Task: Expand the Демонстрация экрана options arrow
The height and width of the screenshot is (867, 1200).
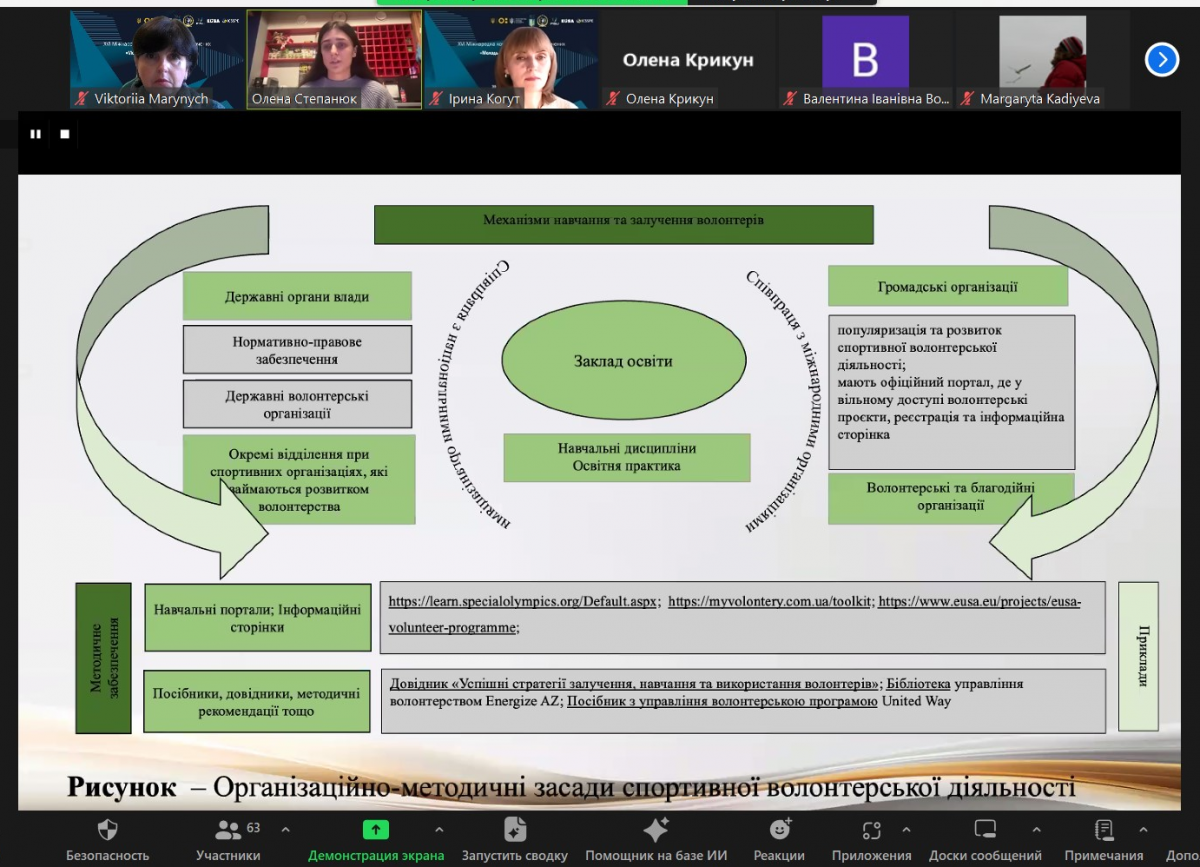Action: [438, 830]
